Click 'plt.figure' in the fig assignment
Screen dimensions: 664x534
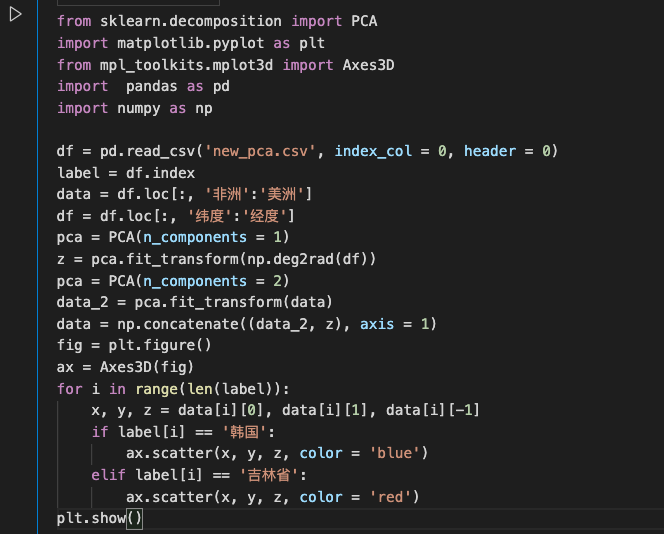(152, 345)
